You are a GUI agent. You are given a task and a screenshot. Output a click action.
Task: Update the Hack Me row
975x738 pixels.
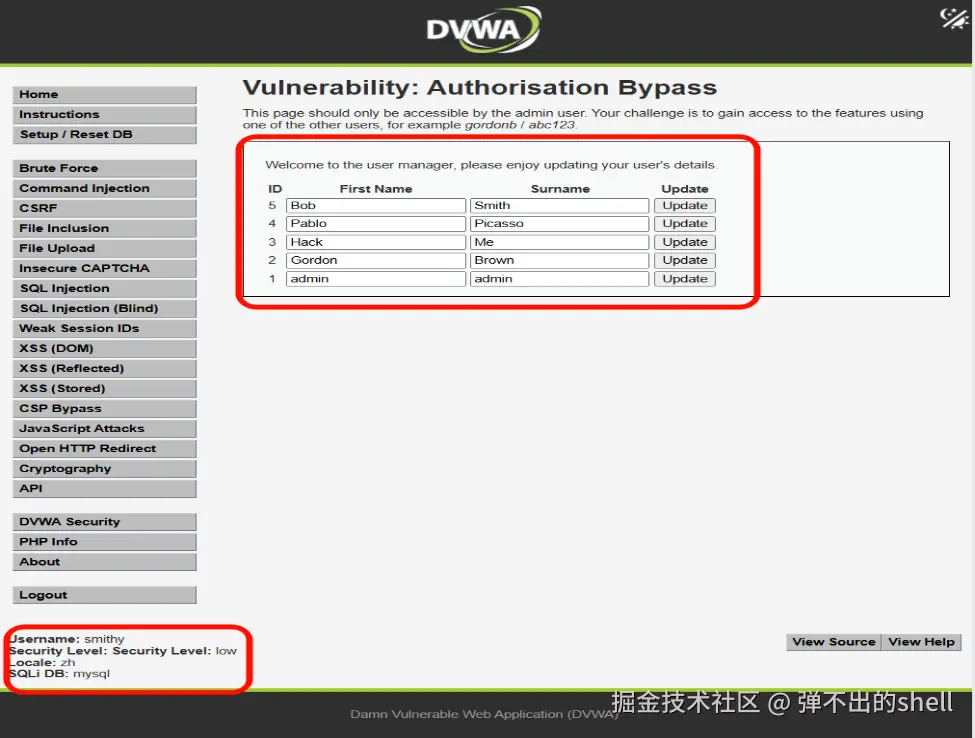(x=685, y=242)
